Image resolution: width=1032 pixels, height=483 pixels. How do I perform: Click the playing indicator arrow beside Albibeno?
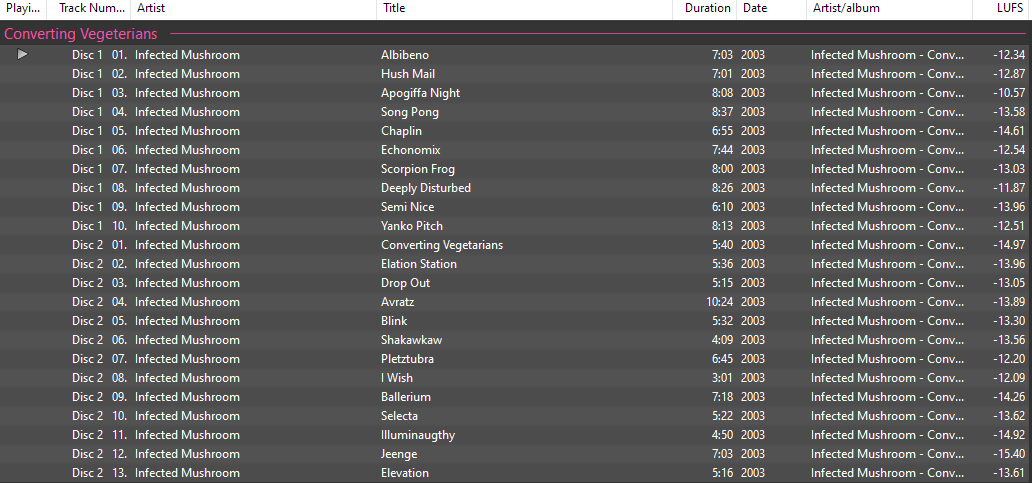pos(23,54)
